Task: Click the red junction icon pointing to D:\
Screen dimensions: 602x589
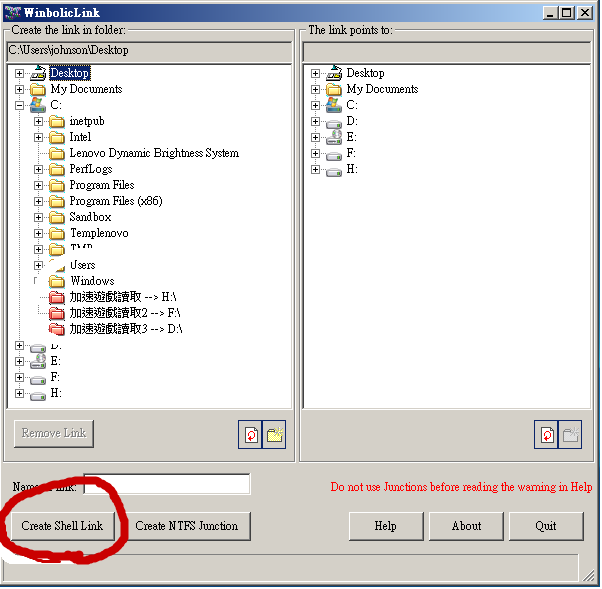Action: (x=57, y=329)
